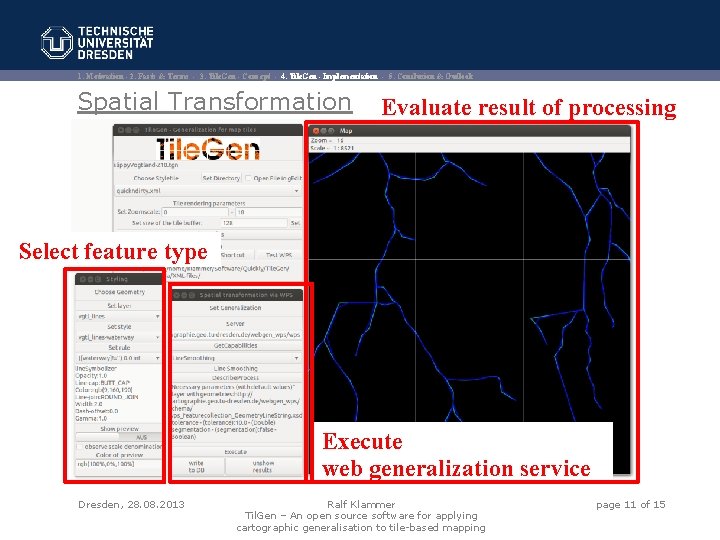The height and width of the screenshot is (540, 720).
Task: Go to '1. Motivation' section in slide navigation
Action: tap(100, 76)
